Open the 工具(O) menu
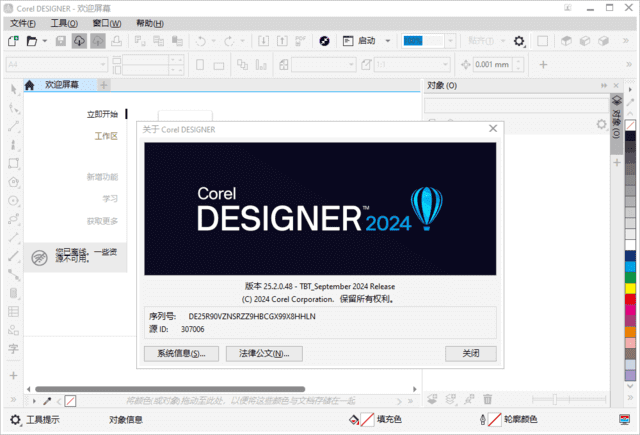The image size is (640, 435). coord(64,23)
